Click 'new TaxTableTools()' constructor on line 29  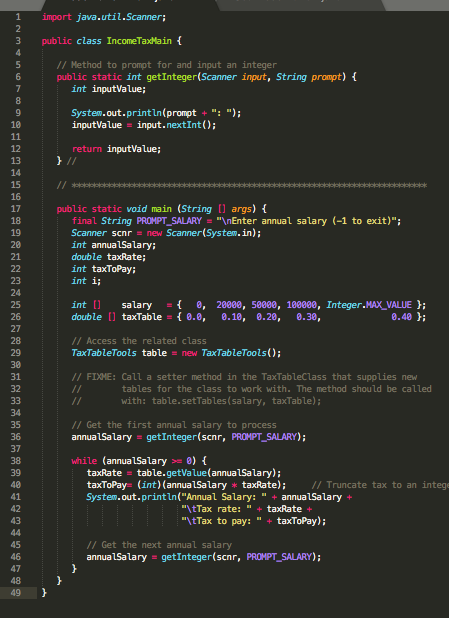click(231, 353)
